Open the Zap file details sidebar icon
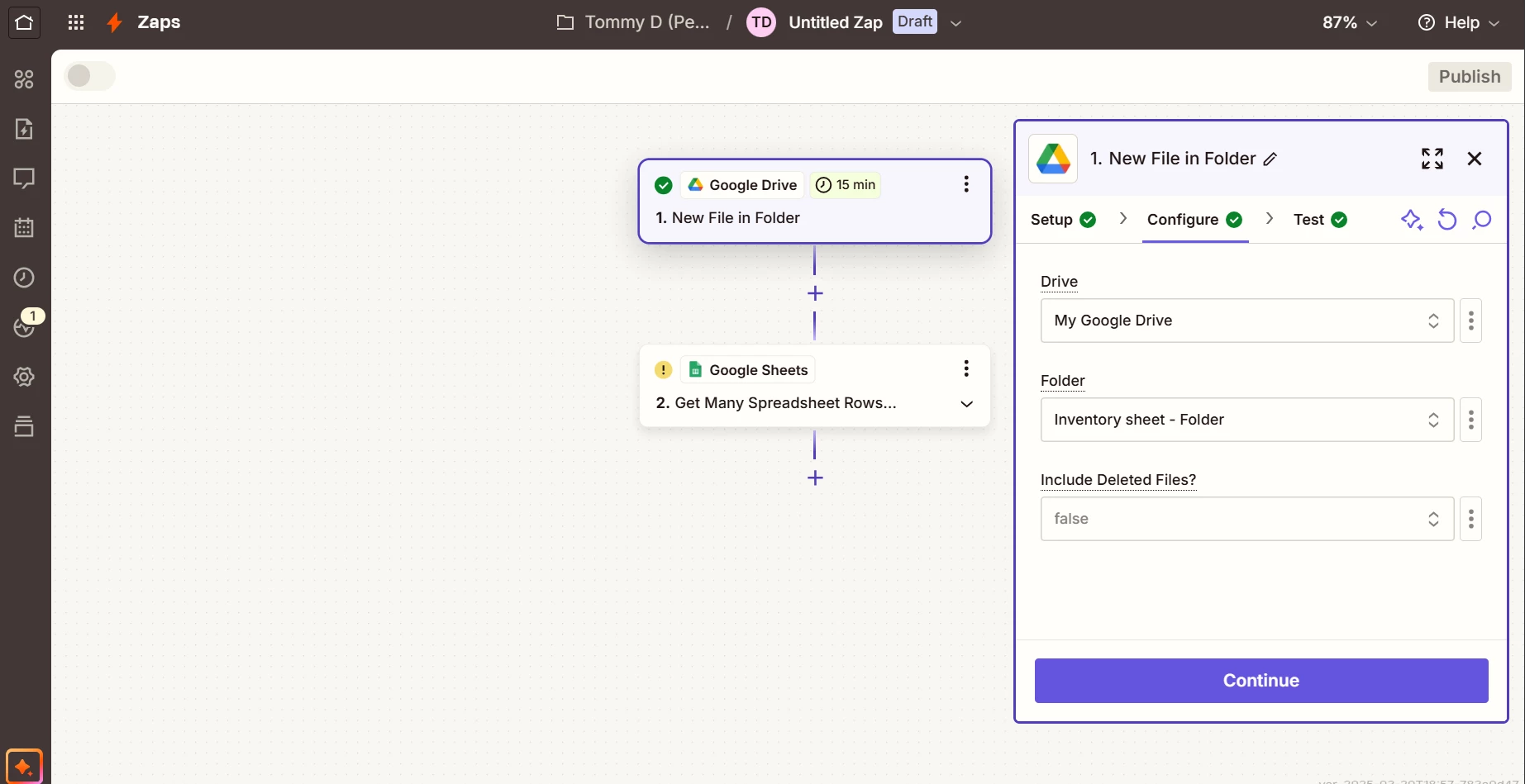Screen dimensions: 1525x784 pyautogui.click(x=24, y=129)
